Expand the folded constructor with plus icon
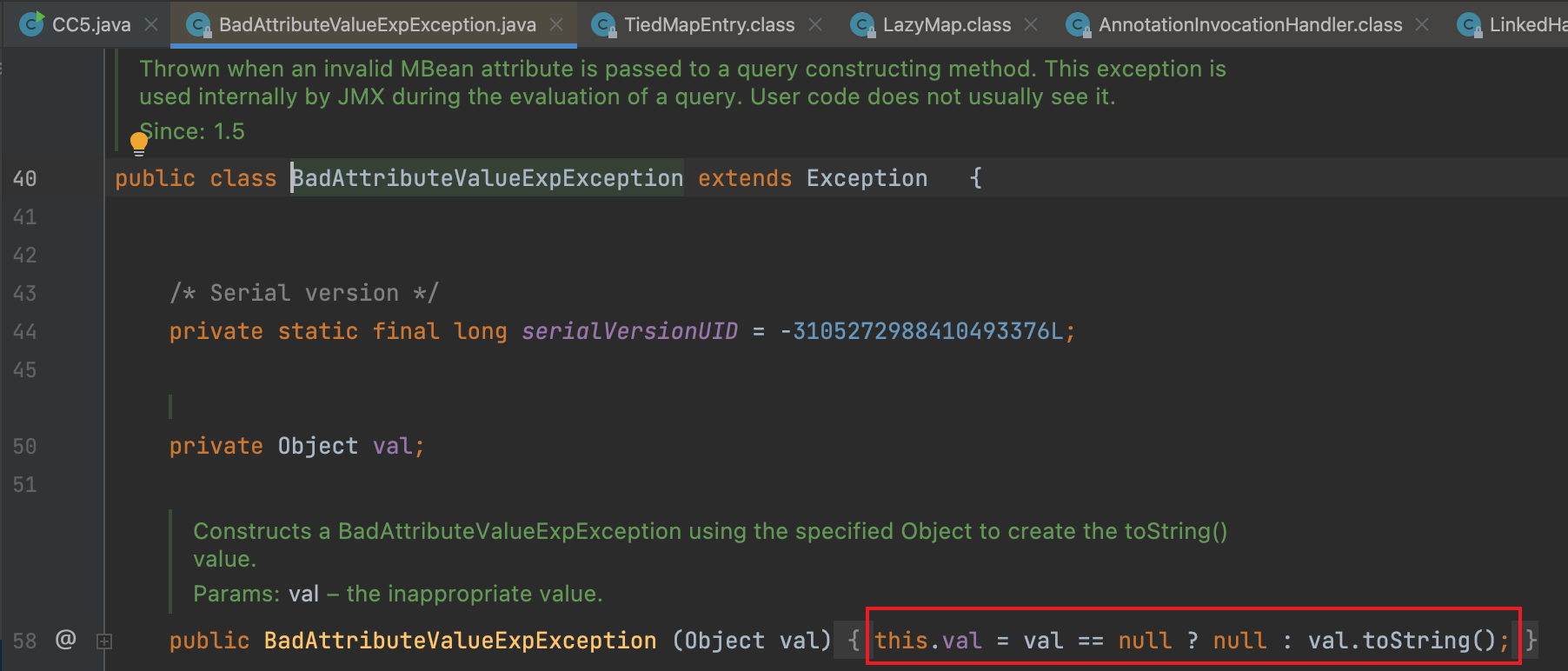1568x671 pixels. coord(104,641)
